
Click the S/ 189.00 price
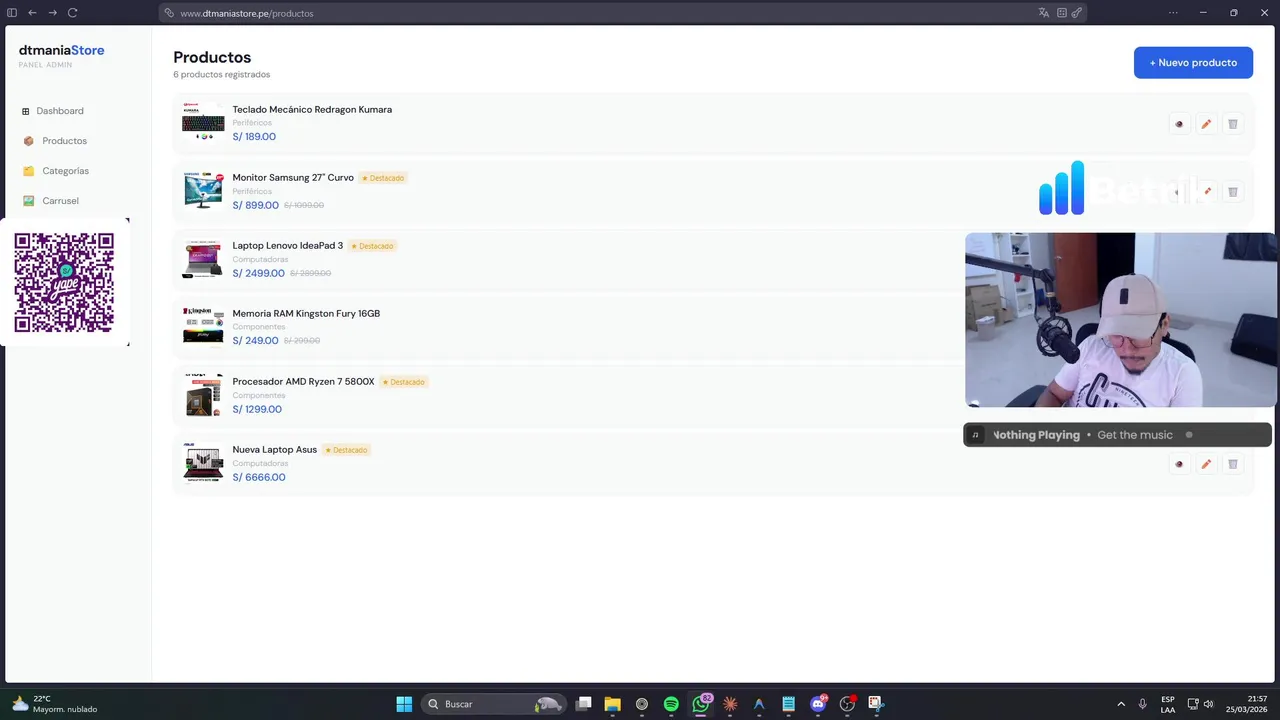(x=254, y=137)
